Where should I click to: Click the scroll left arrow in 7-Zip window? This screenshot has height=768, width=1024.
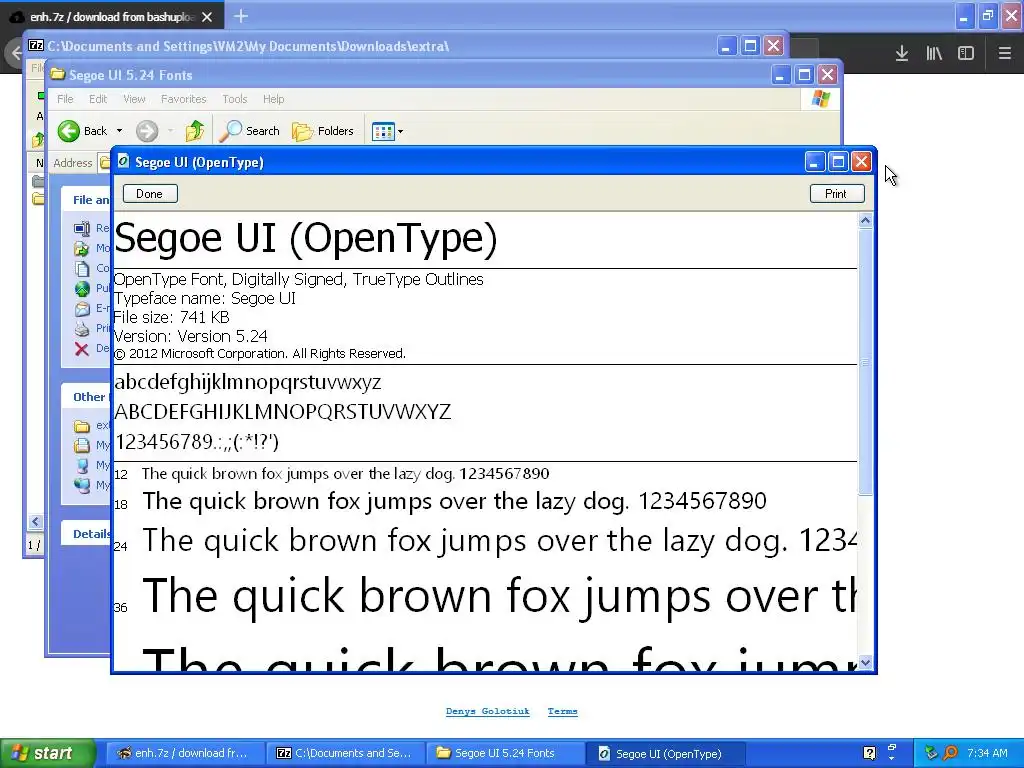pos(35,521)
